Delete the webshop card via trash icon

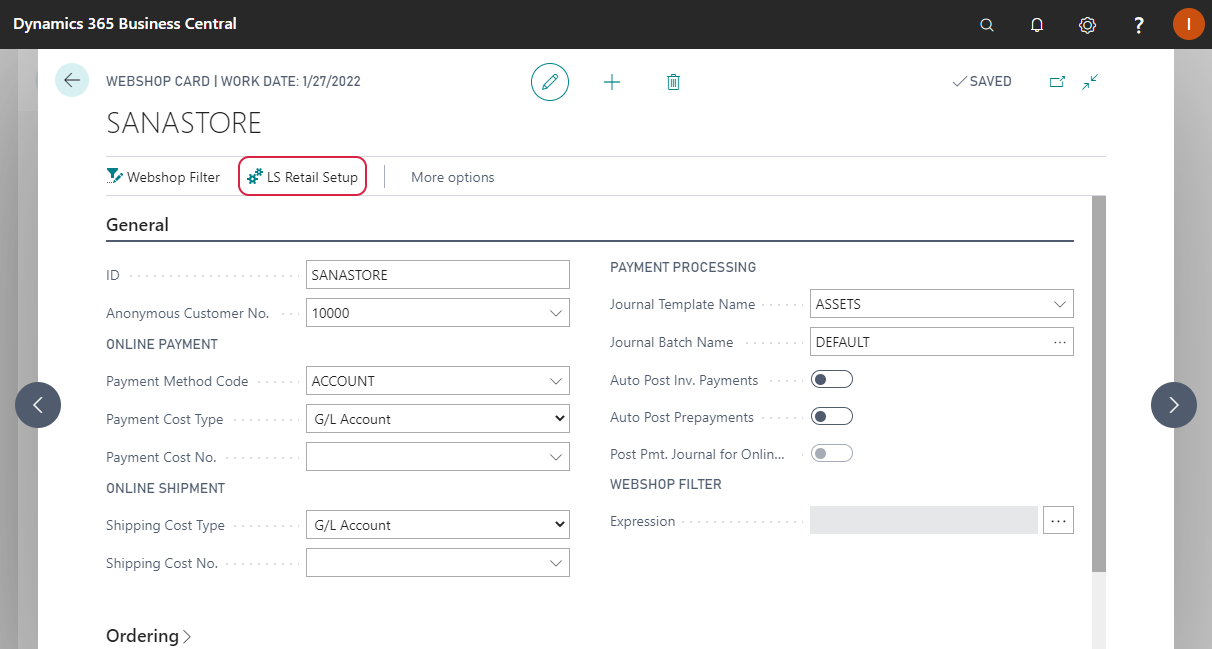click(x=673, y=82)
